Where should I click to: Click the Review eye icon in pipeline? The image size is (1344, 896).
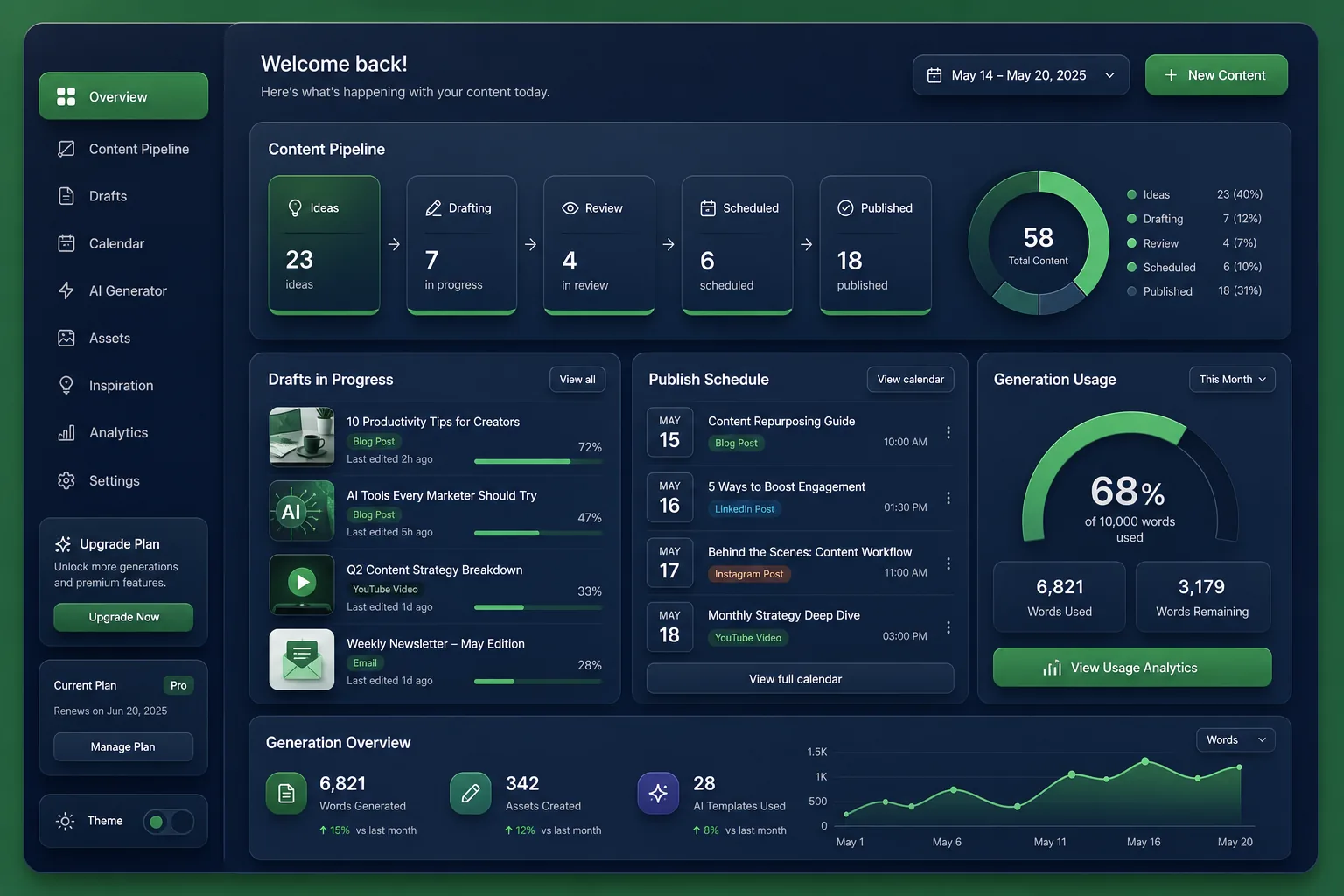(570, 208)
